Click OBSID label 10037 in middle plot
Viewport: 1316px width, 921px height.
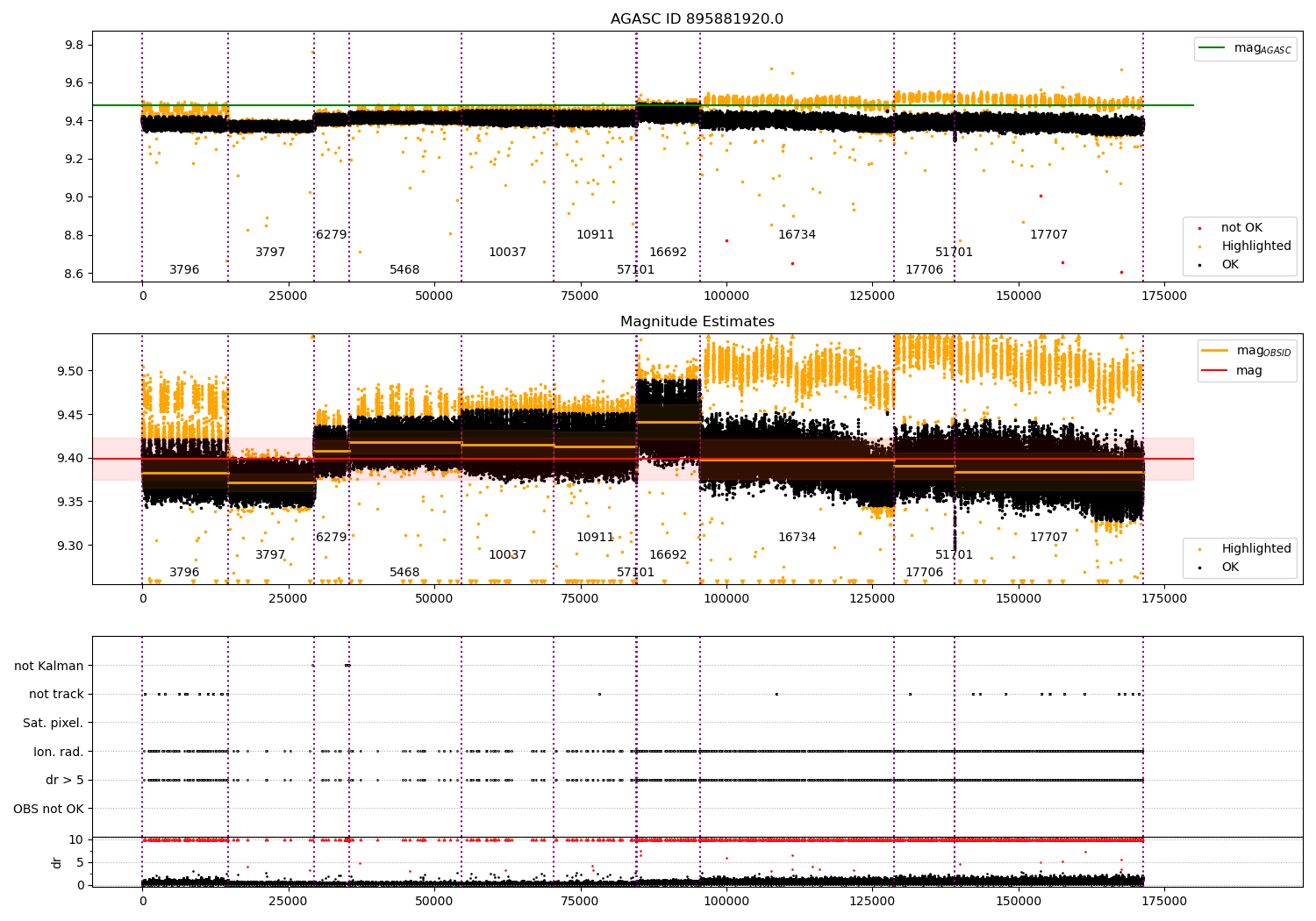click(x=507, y=555)
